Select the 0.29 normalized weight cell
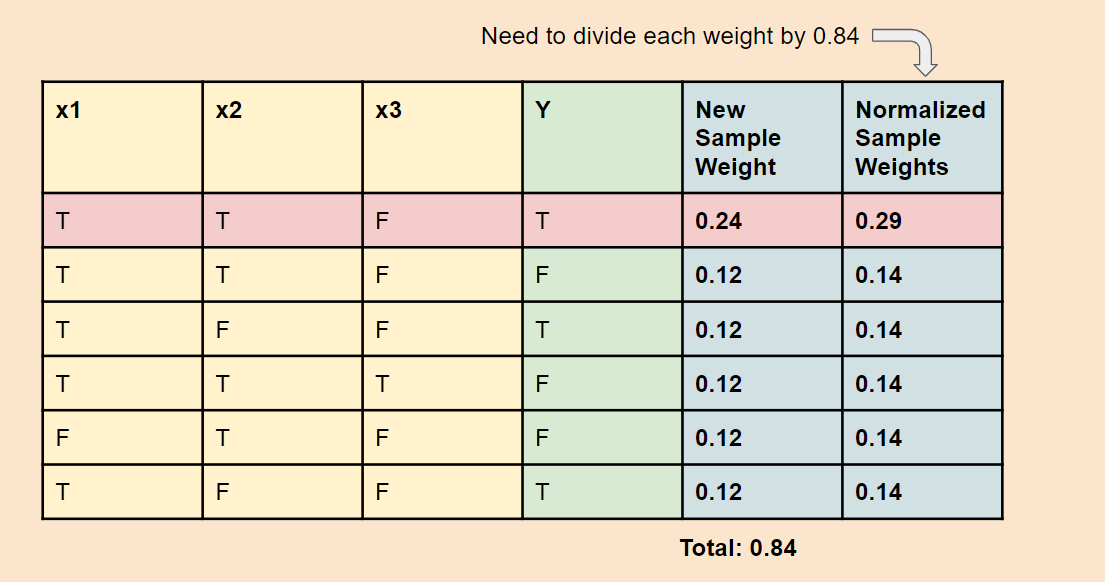The image size is (1105, 582). 922,221
